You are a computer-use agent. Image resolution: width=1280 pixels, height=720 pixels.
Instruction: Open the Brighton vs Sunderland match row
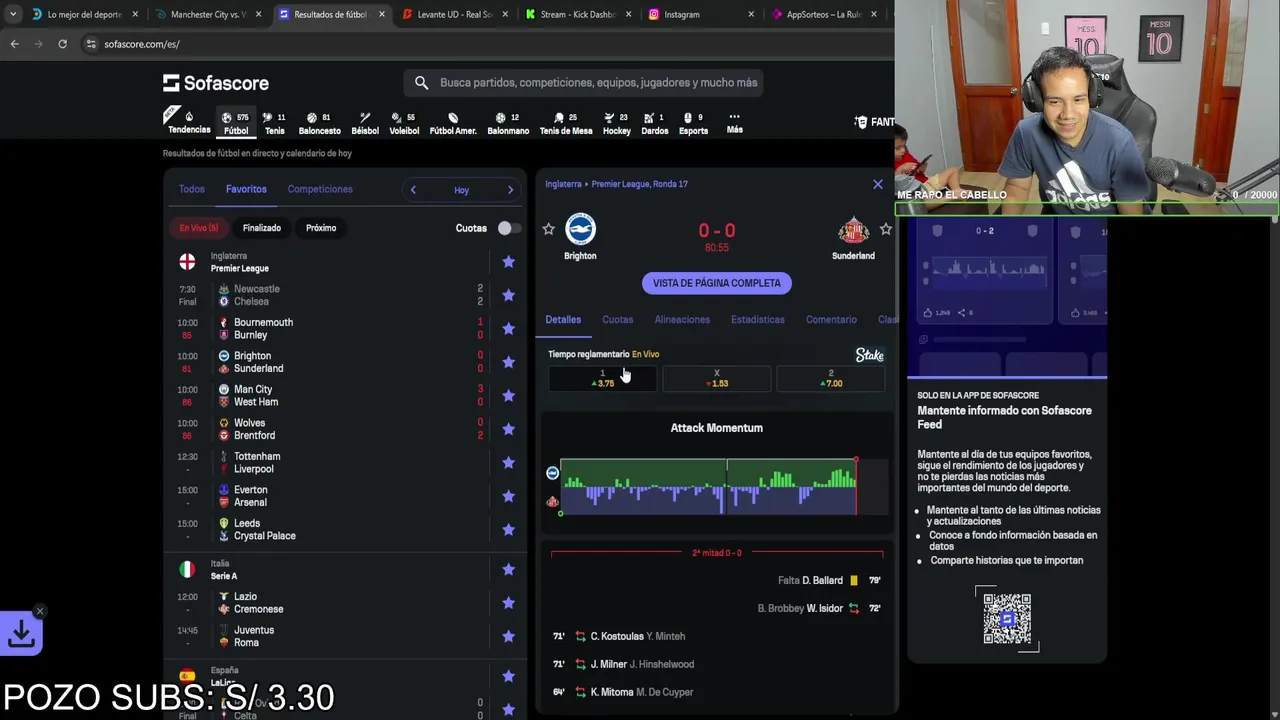346,362
